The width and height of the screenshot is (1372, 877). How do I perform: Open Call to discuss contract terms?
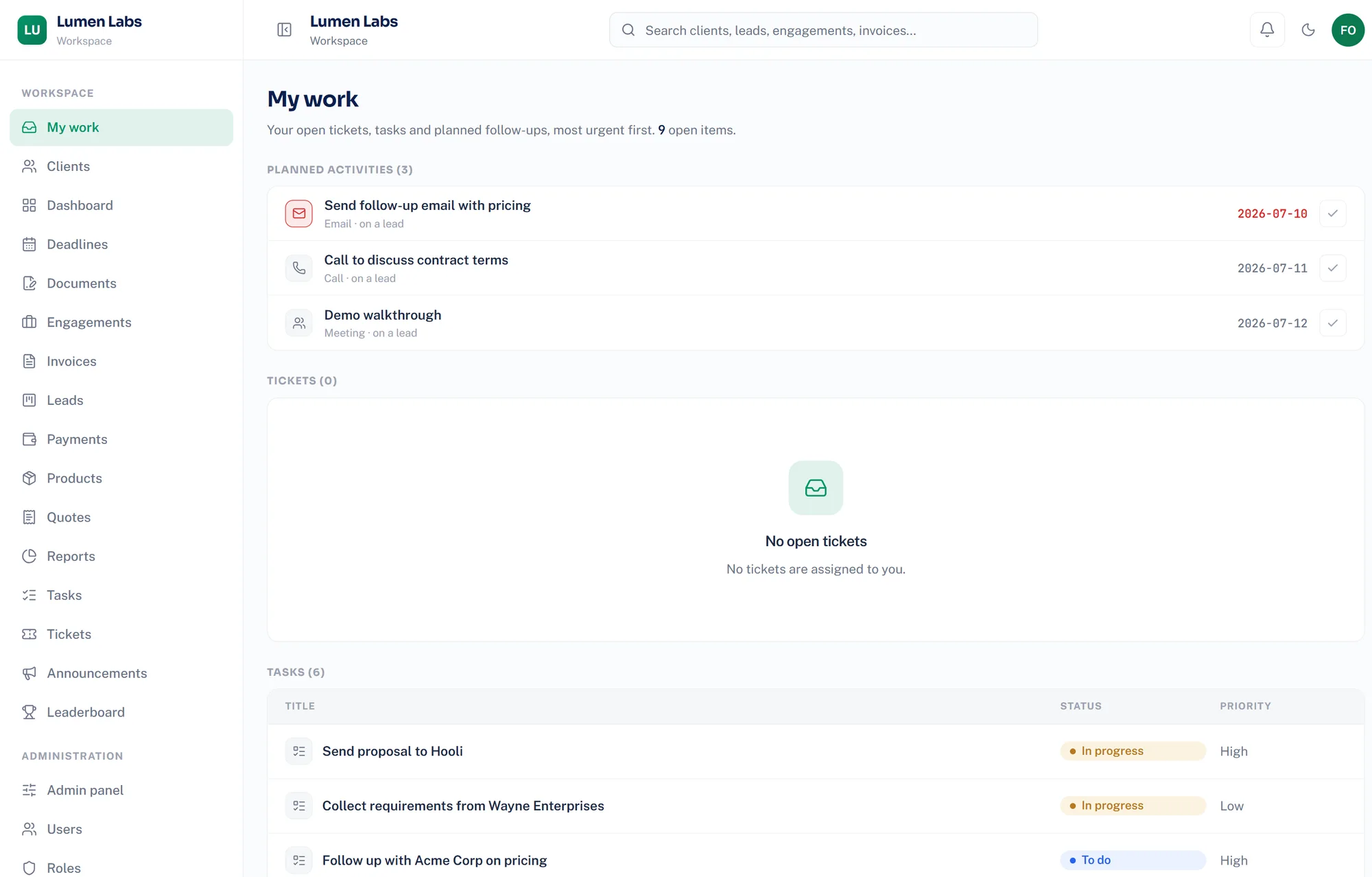point(416,260)
